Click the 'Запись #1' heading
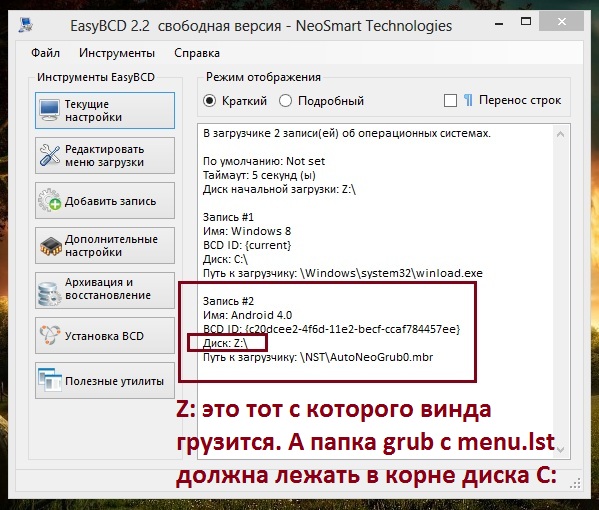 pos(228,217)
